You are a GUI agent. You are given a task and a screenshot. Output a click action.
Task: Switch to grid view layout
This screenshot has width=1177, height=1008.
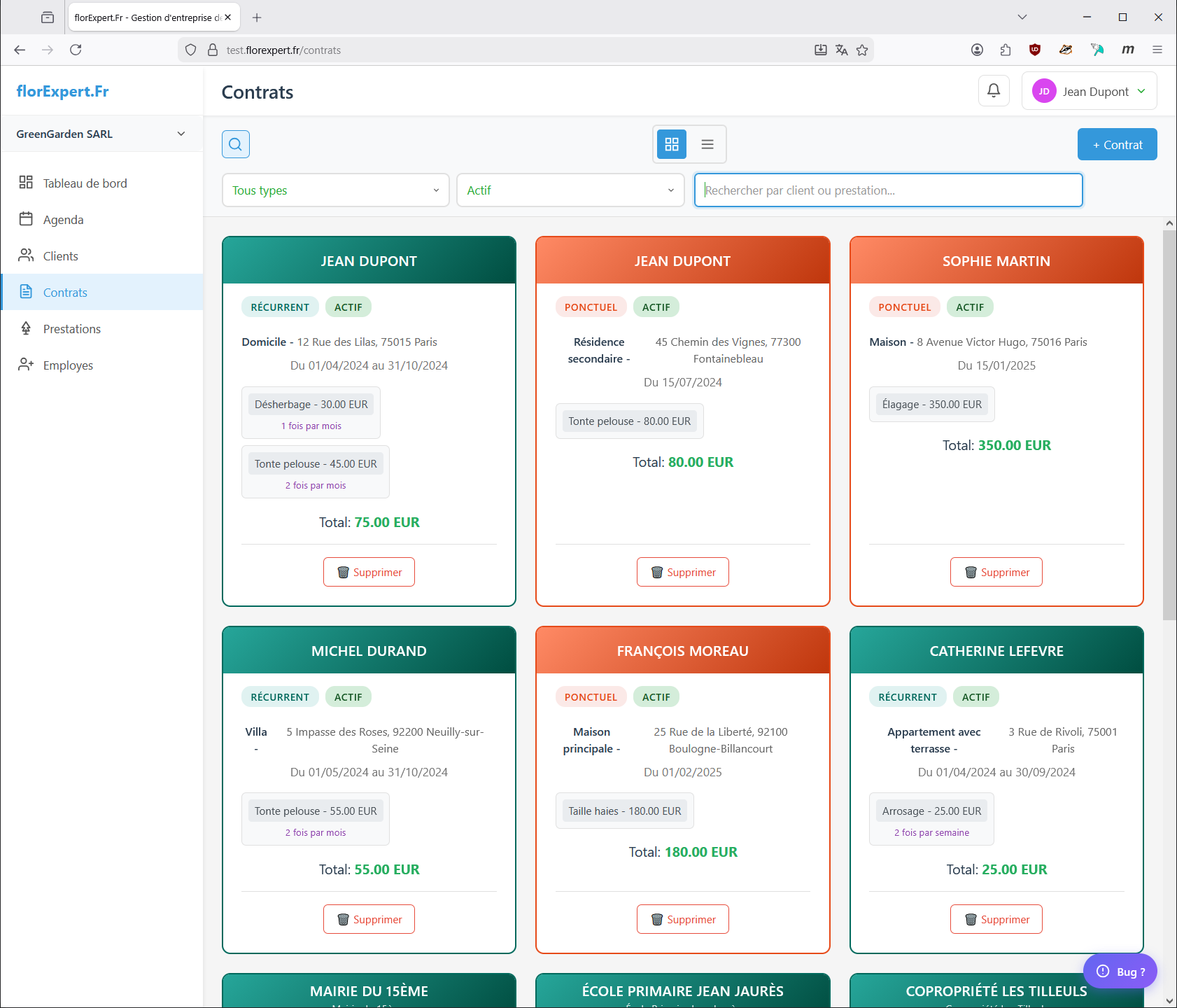[672, 144]
